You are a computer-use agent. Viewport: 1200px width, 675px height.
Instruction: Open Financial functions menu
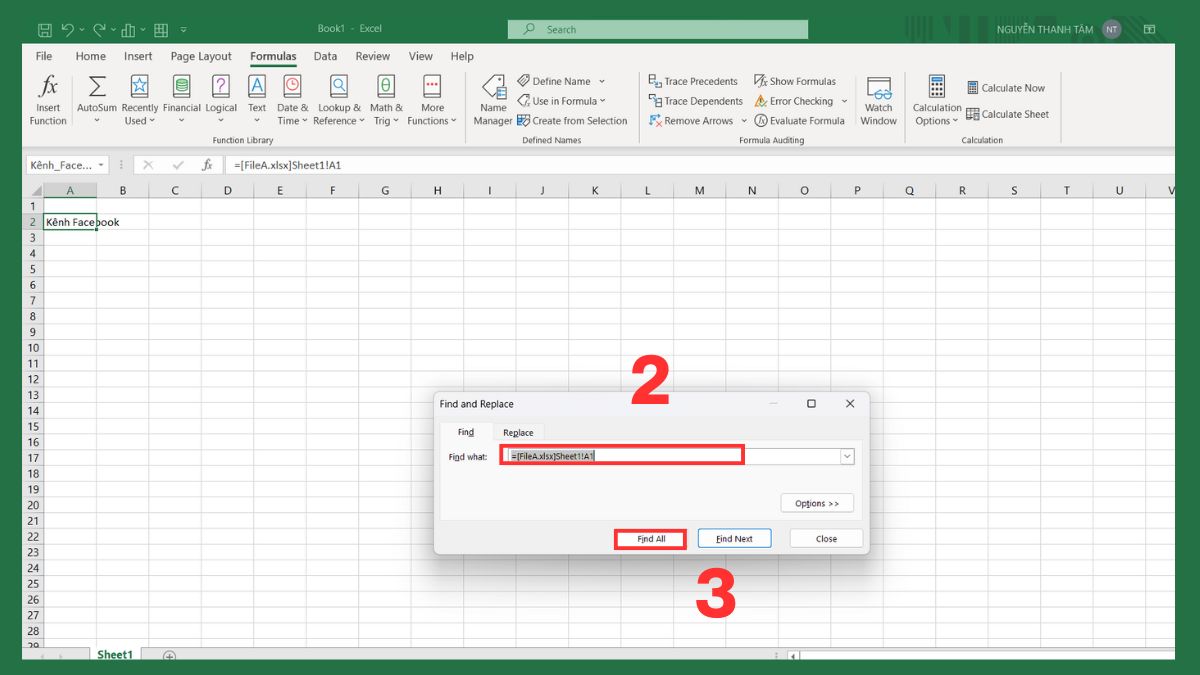[182, 100]
